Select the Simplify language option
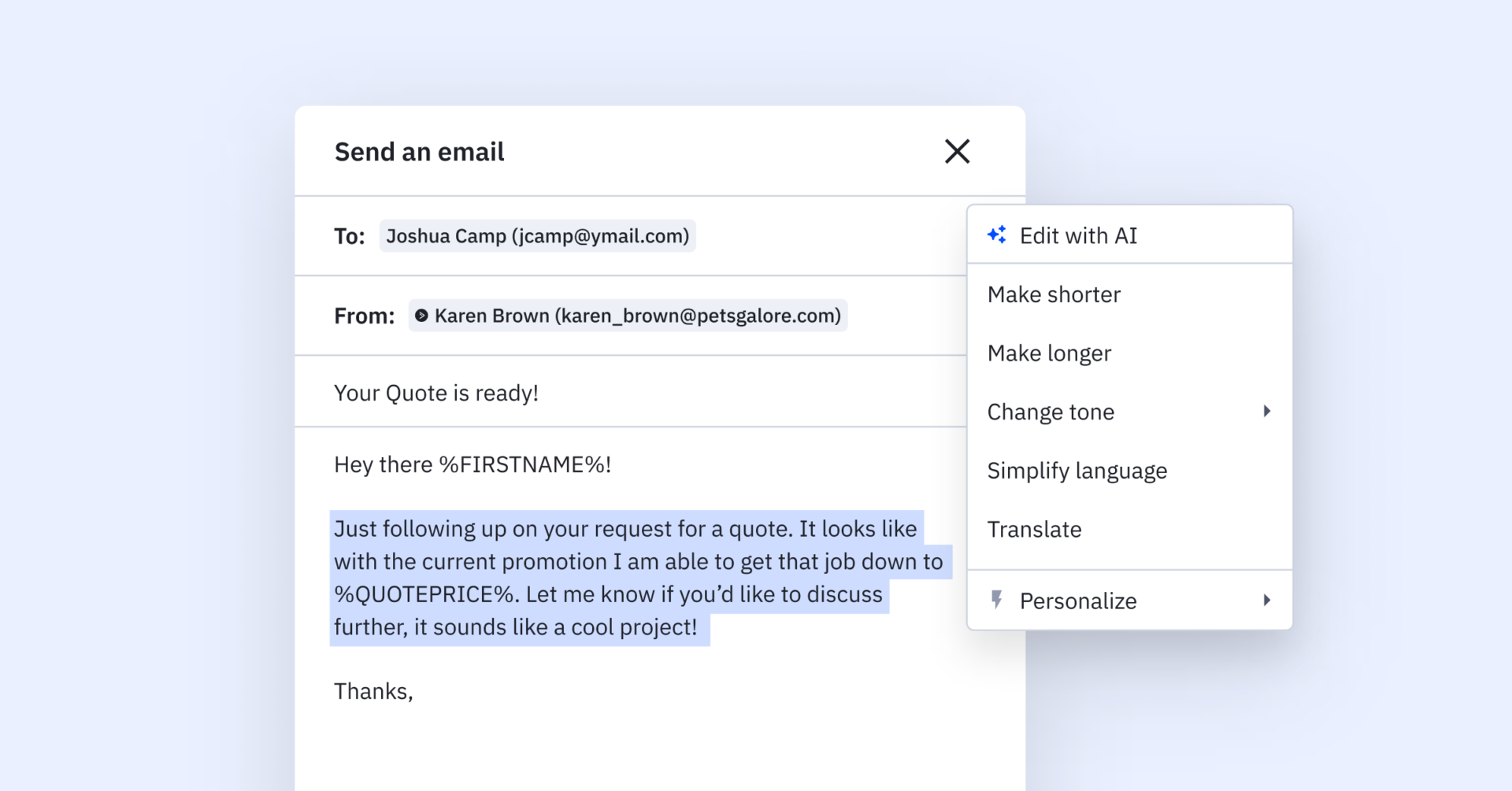The width and height of the screenshot is (1512, 791). (x=1077, y=471)
